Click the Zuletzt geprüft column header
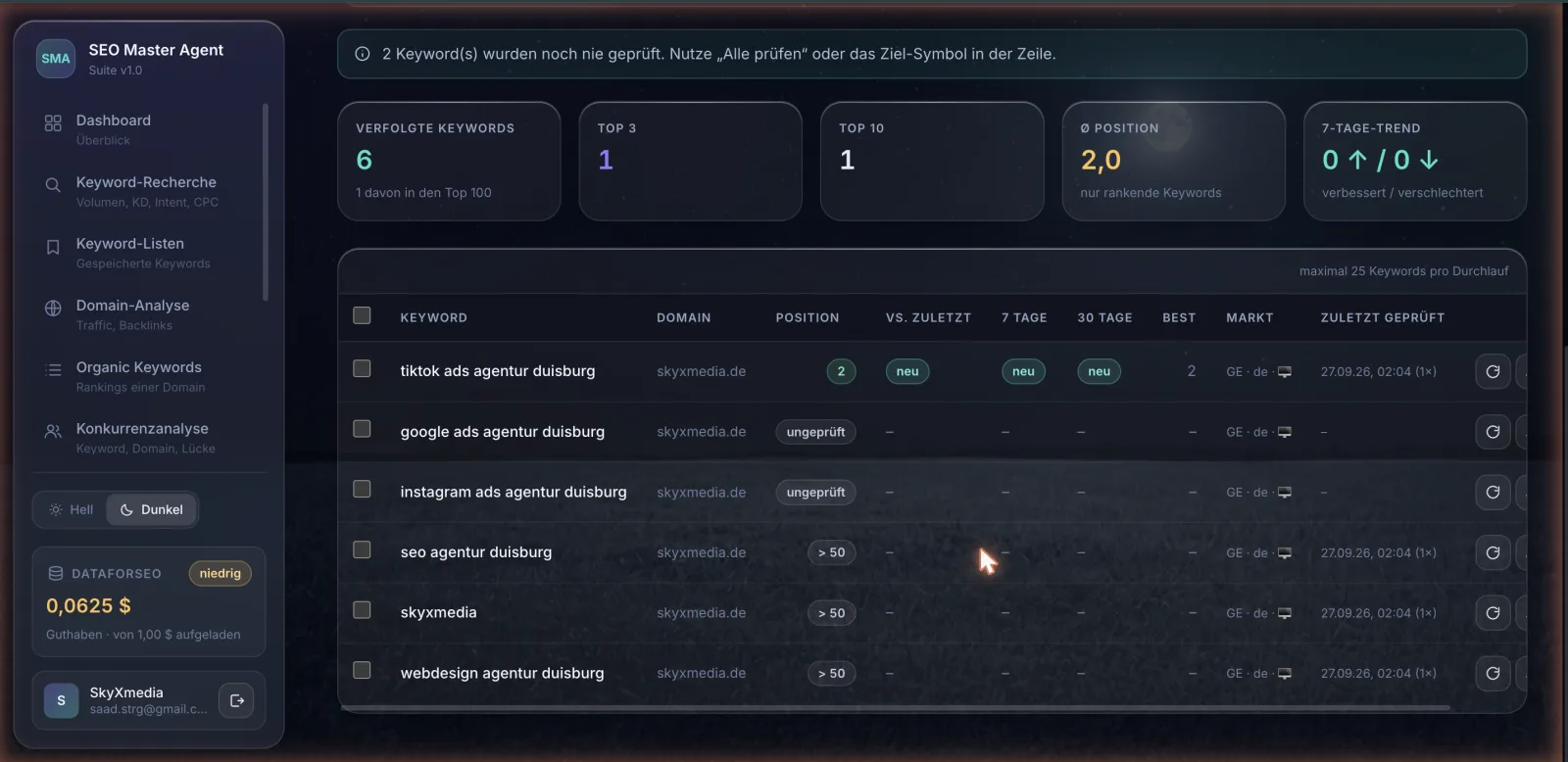The width and height of the screenshot is (1568, 762). coord(1382,317)
